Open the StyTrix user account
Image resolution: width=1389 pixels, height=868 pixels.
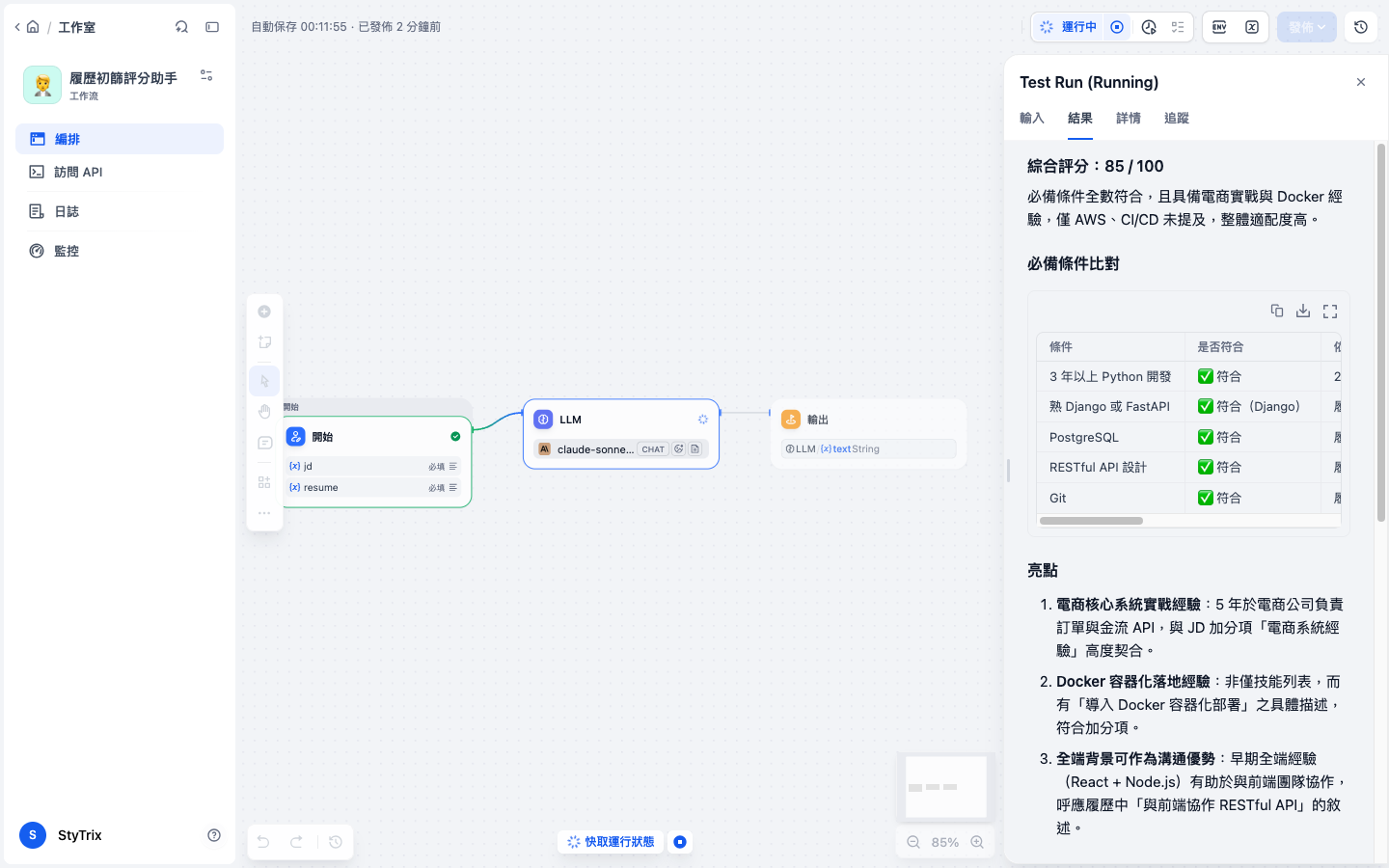pos(62,835)
